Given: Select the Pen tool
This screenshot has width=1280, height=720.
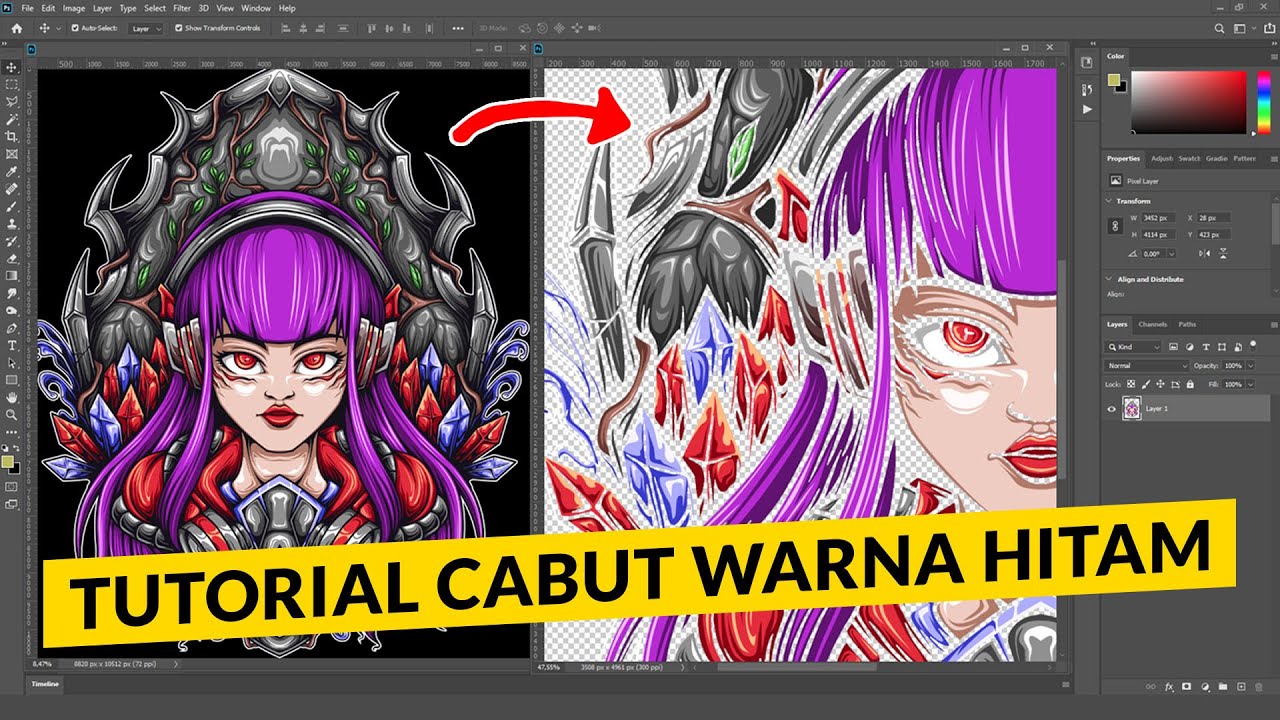Looking at the screenshot, I should tap(12, 328).
